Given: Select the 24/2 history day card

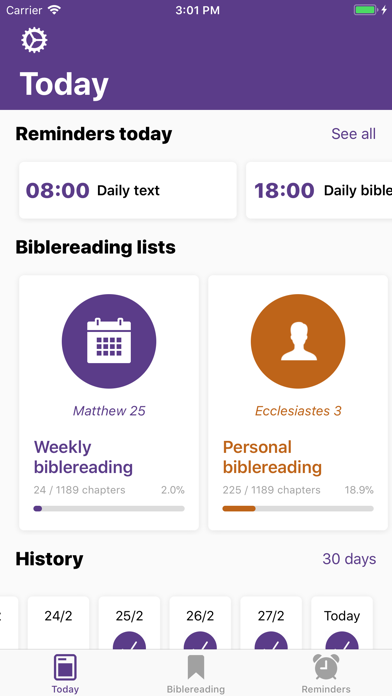Looking at the screenshot, I should click(x=58, y=623).
